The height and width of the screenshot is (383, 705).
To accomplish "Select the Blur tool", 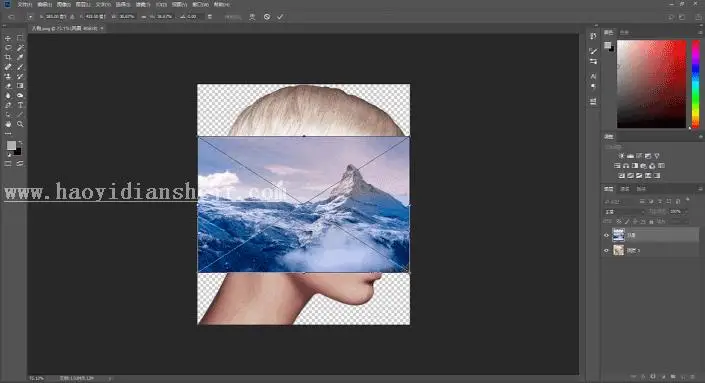I will pyautogui.click(x=8, y=95).
